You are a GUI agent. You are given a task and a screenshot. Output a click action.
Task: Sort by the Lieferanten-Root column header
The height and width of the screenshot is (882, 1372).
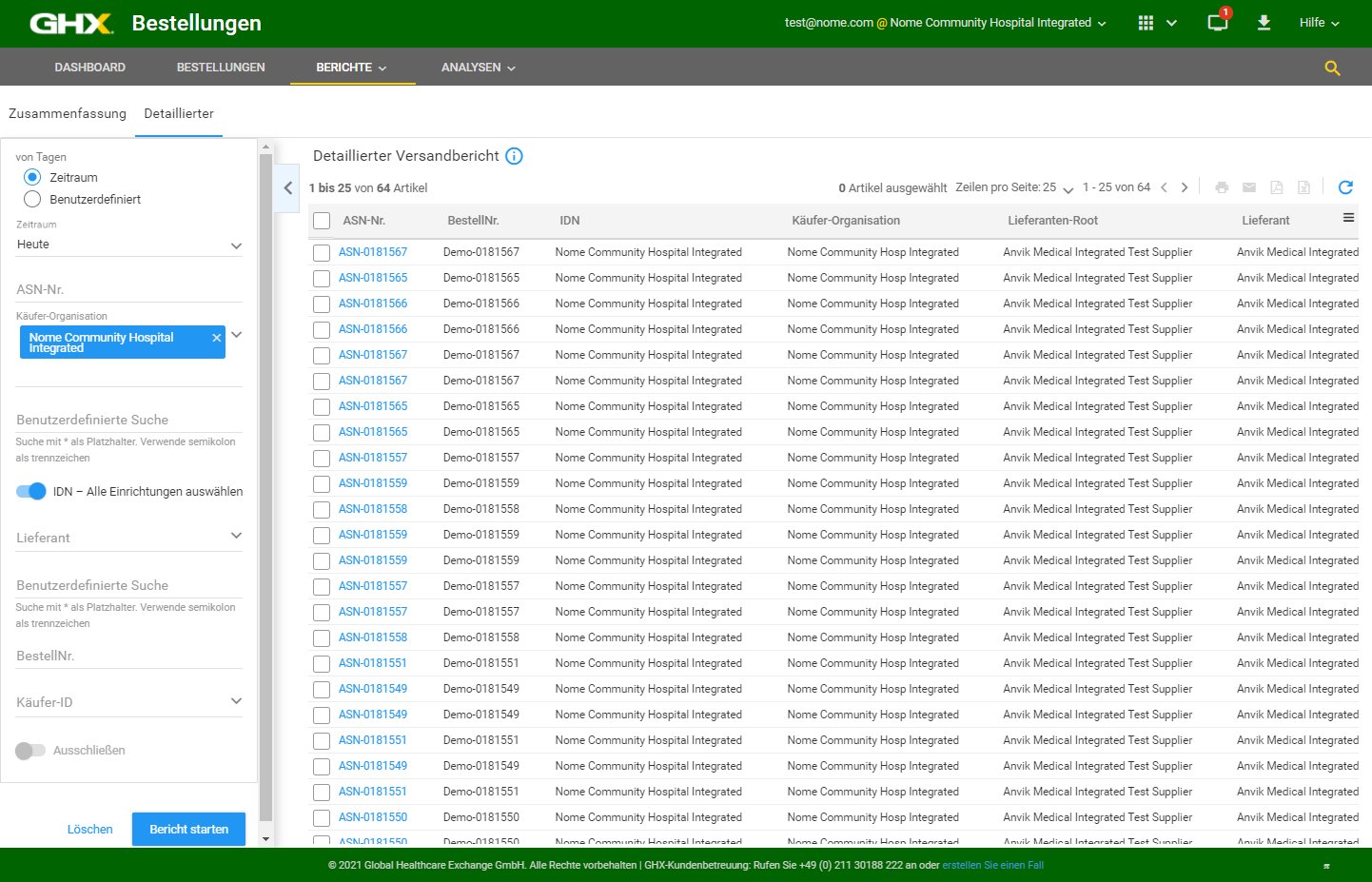1052,221
